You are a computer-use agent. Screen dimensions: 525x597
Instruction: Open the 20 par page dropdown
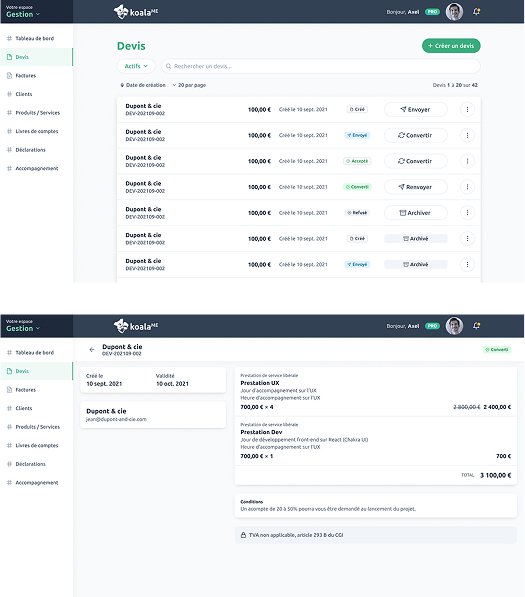[x=189, y=85]
